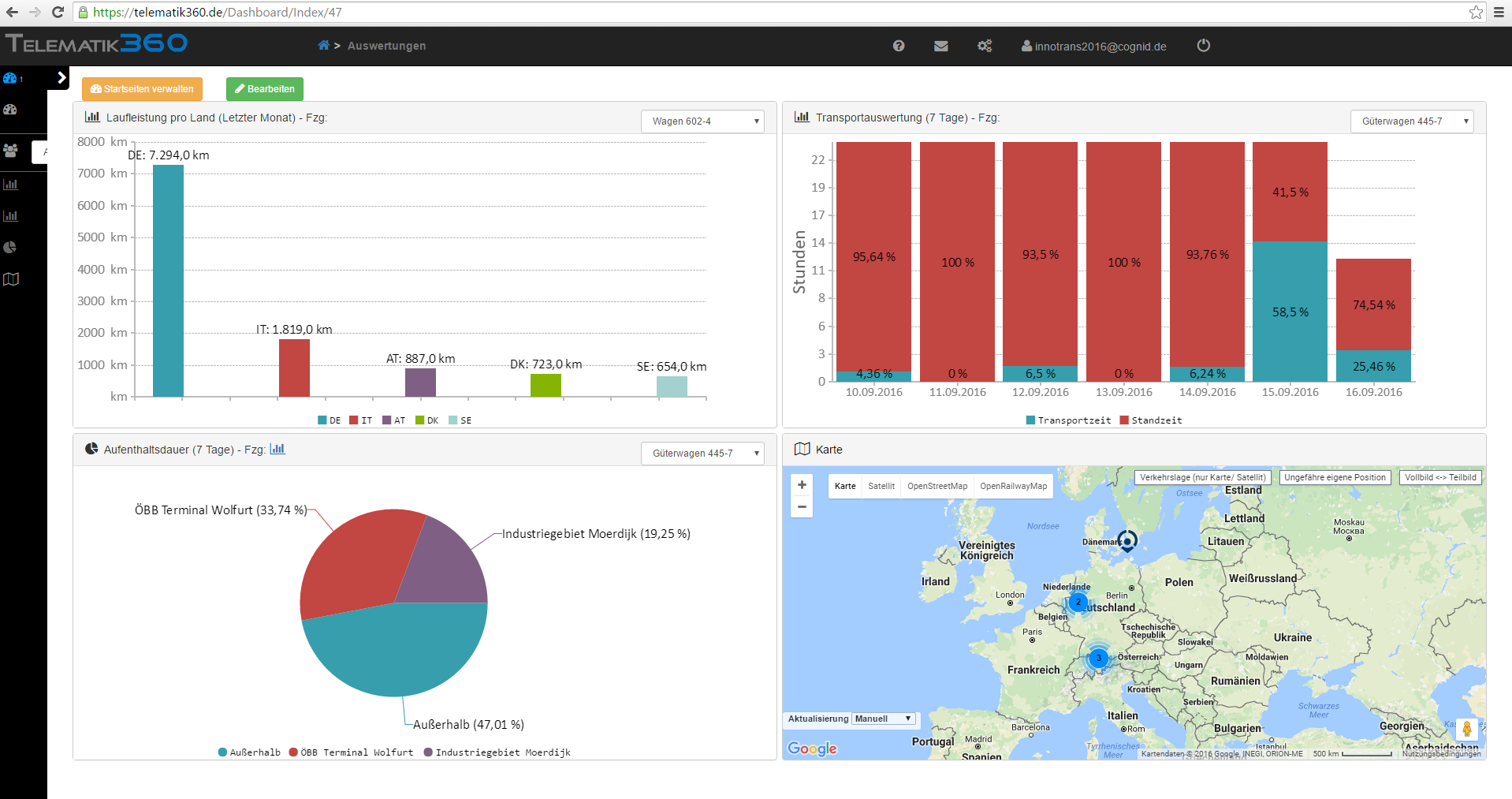This screenshot has width=1512, height=799.
Task: Toggle Außerhalb in the pie chart legend
Action: pos(249,752)
